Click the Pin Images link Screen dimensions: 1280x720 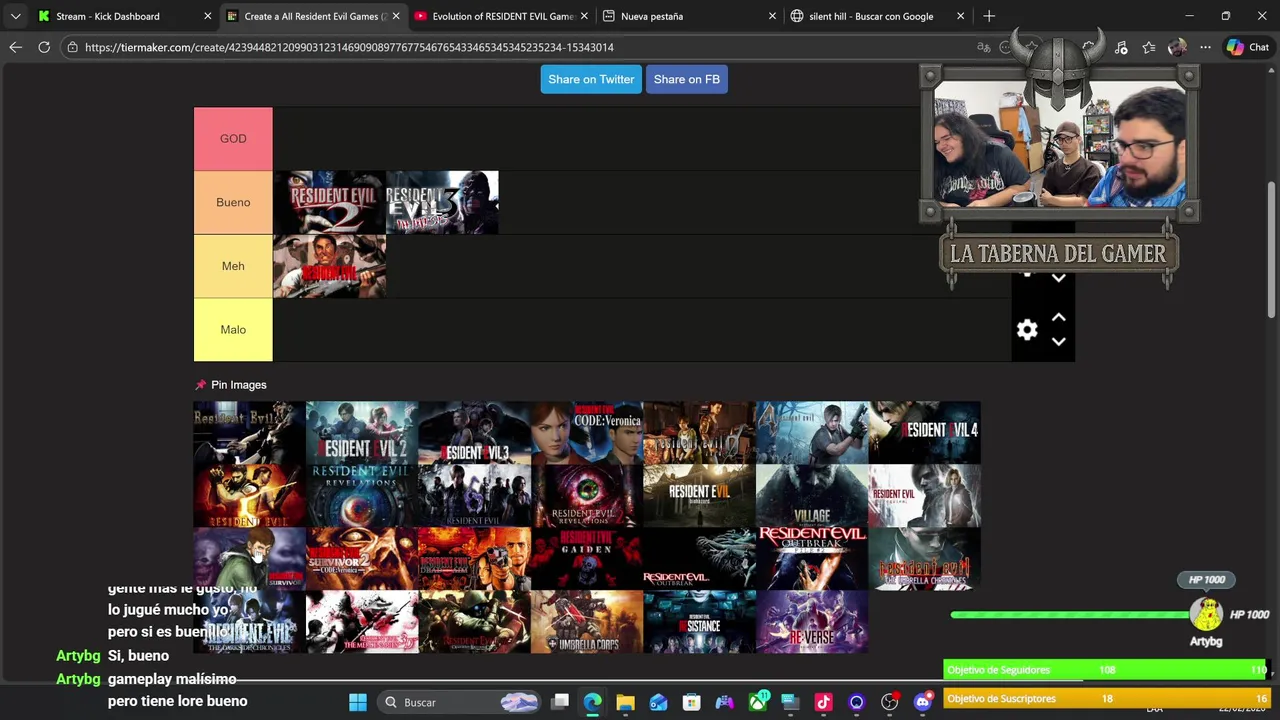click(238, 385)
